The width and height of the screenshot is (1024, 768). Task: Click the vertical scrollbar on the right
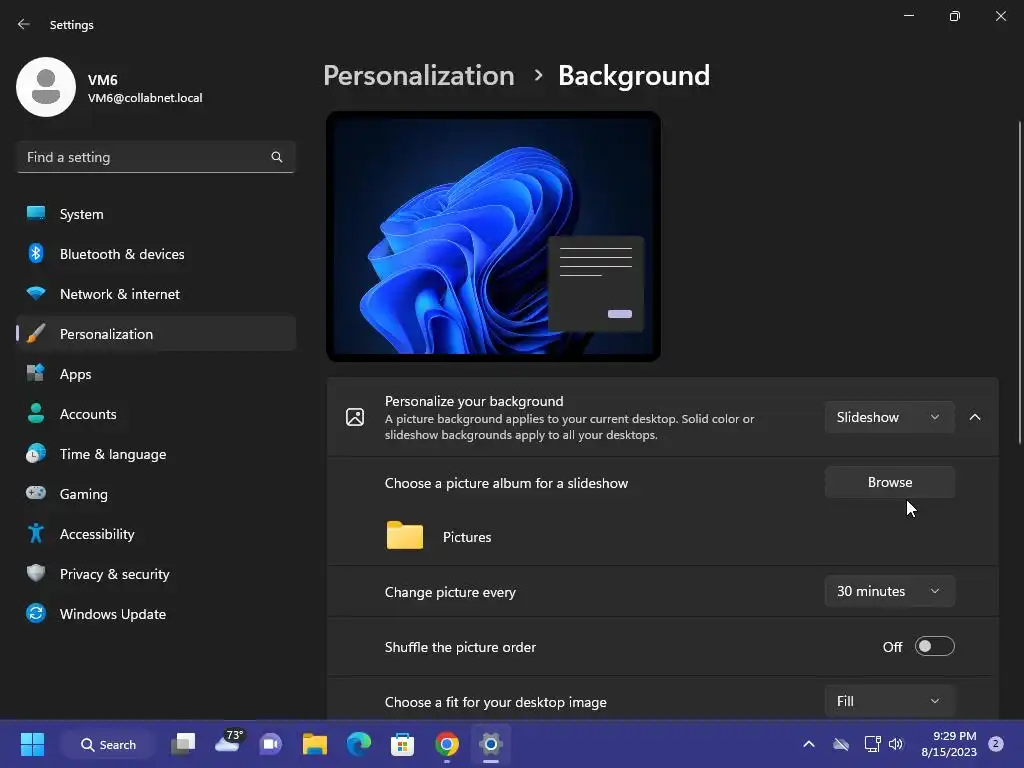[x=1019, y=282]
